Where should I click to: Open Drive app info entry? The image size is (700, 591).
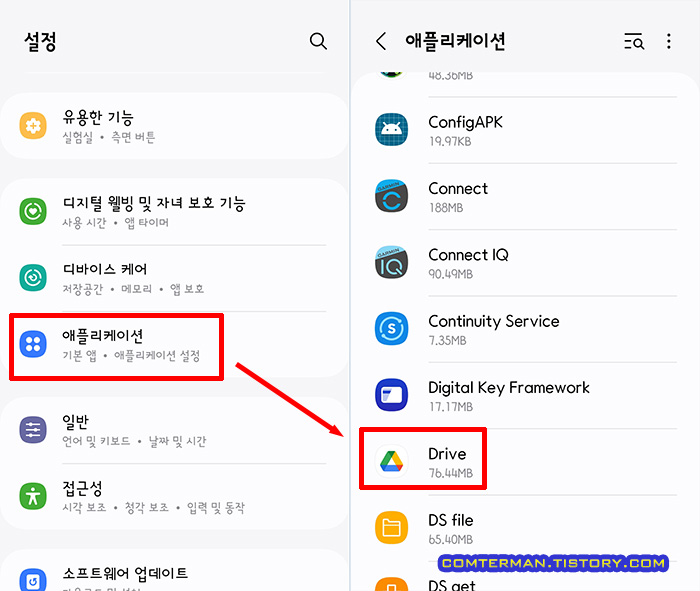(x=525, y=462)
